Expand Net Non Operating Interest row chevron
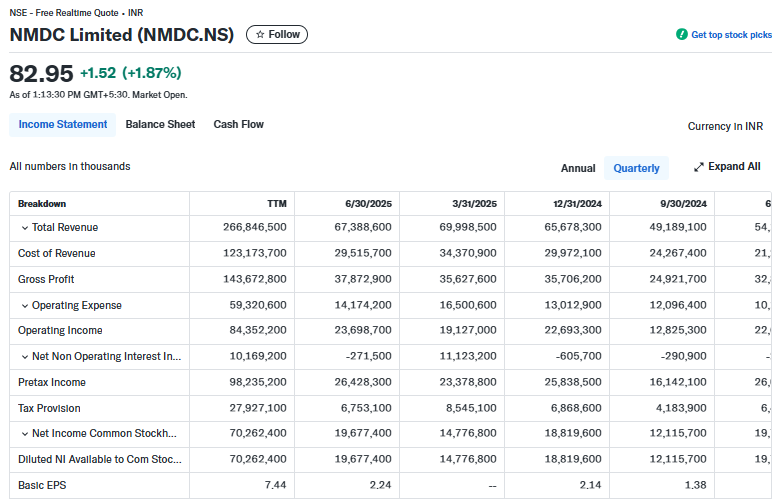The width and height of the screenshot is (778, 499). coord(25,357)
